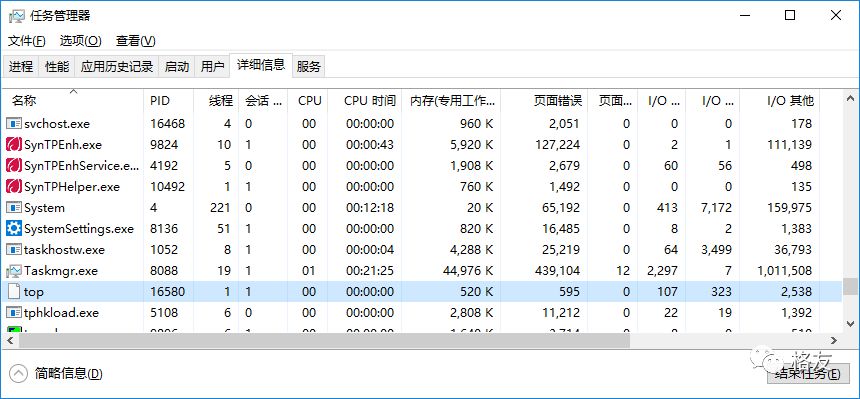
Task: Open the 选项(O) menu
Action: [81, 41]
